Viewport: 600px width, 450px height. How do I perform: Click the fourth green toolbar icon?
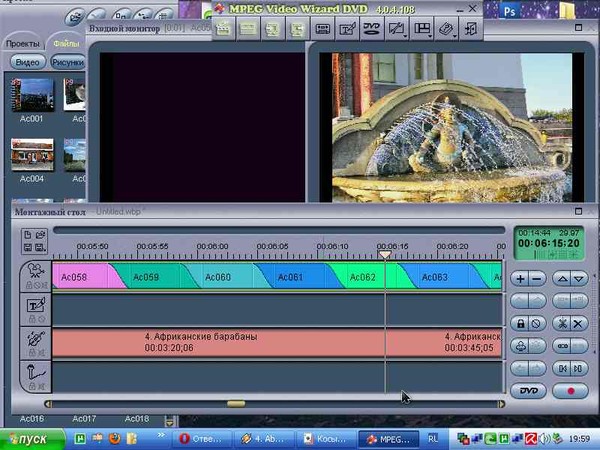pyautogui.click(x=297, y=29)
